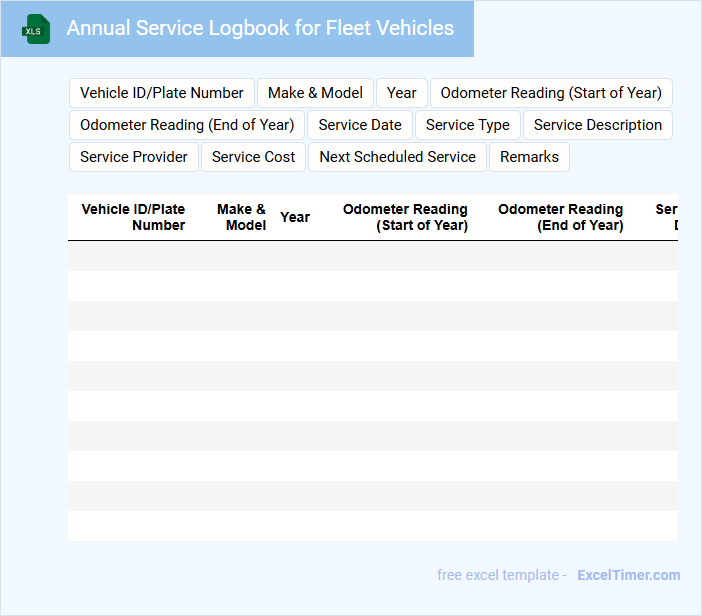The width and height of the screenshot is (702, 616).
Task: Click the Service Cost tag
Action: (x=254, y=157)
